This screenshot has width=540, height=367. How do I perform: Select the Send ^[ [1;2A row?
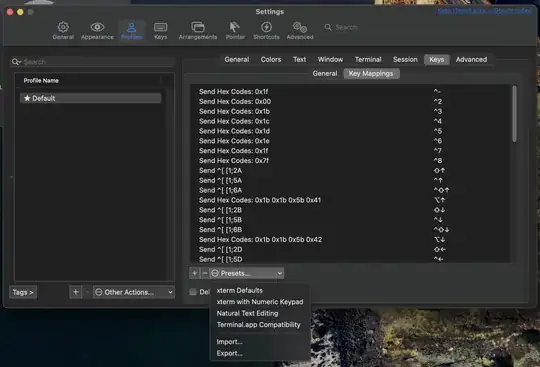click(x=351, y=170)
